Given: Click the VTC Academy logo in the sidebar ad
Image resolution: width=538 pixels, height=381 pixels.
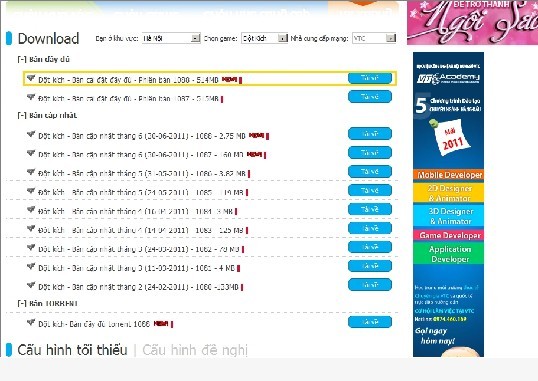Looking at the screenshot, I should pyautogui.click(x=448, y=79).
